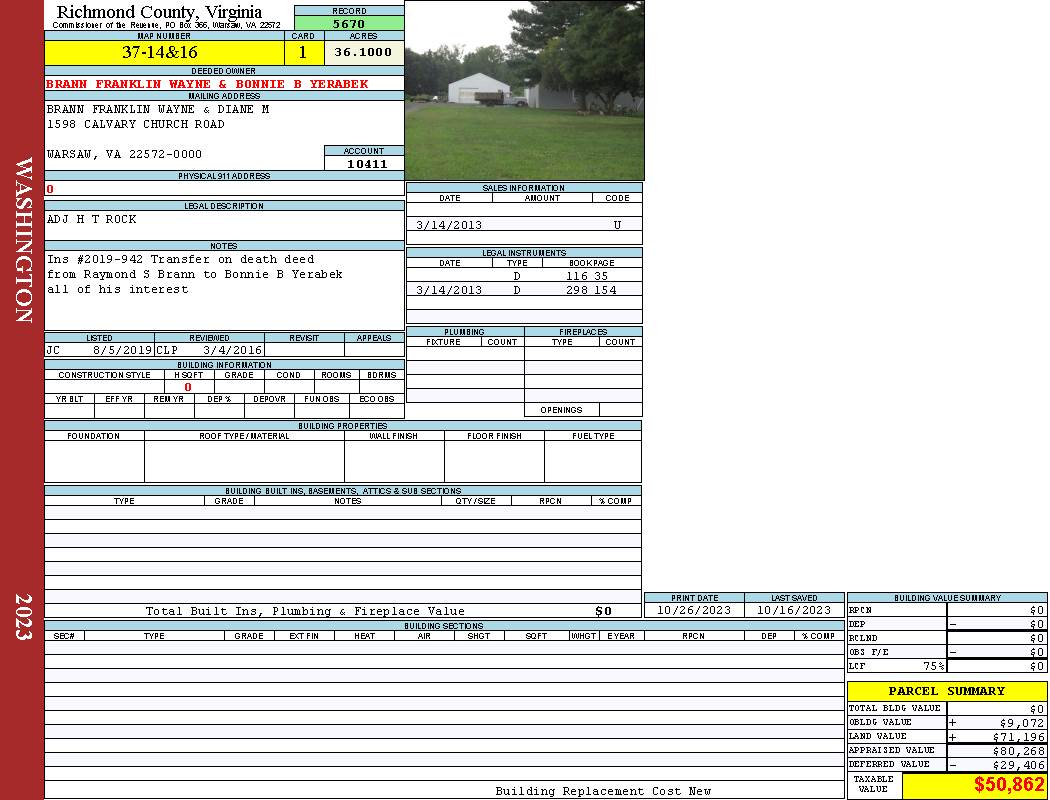The height and width of the screenshot is (800, 1050).
Task: Click the notes line Ins #2019-942
Action: [x=180, y=259]
